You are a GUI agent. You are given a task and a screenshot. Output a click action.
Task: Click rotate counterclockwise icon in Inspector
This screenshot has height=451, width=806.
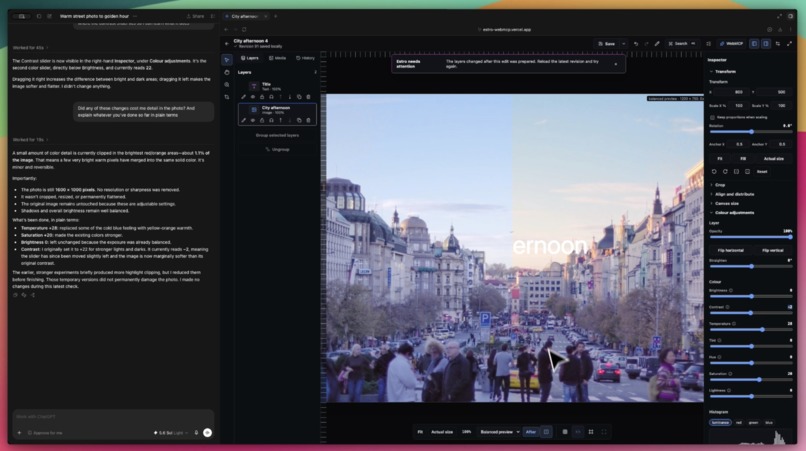pos(714,171)
